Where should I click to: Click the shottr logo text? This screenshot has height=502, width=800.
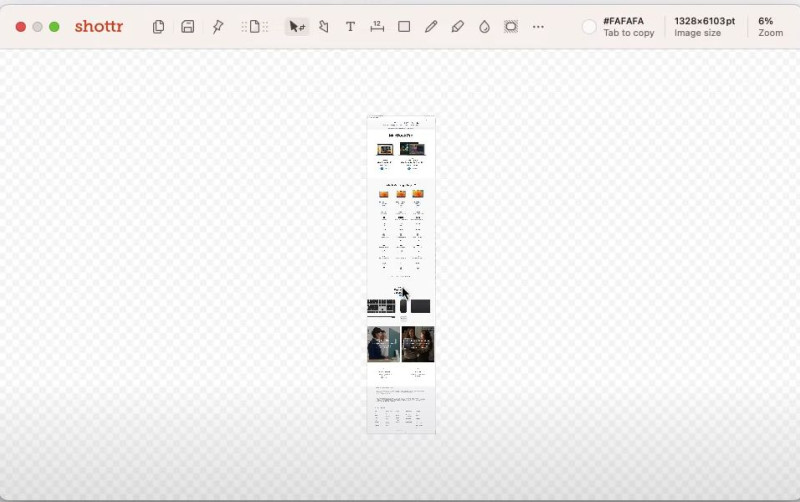[x=99, y=26]
